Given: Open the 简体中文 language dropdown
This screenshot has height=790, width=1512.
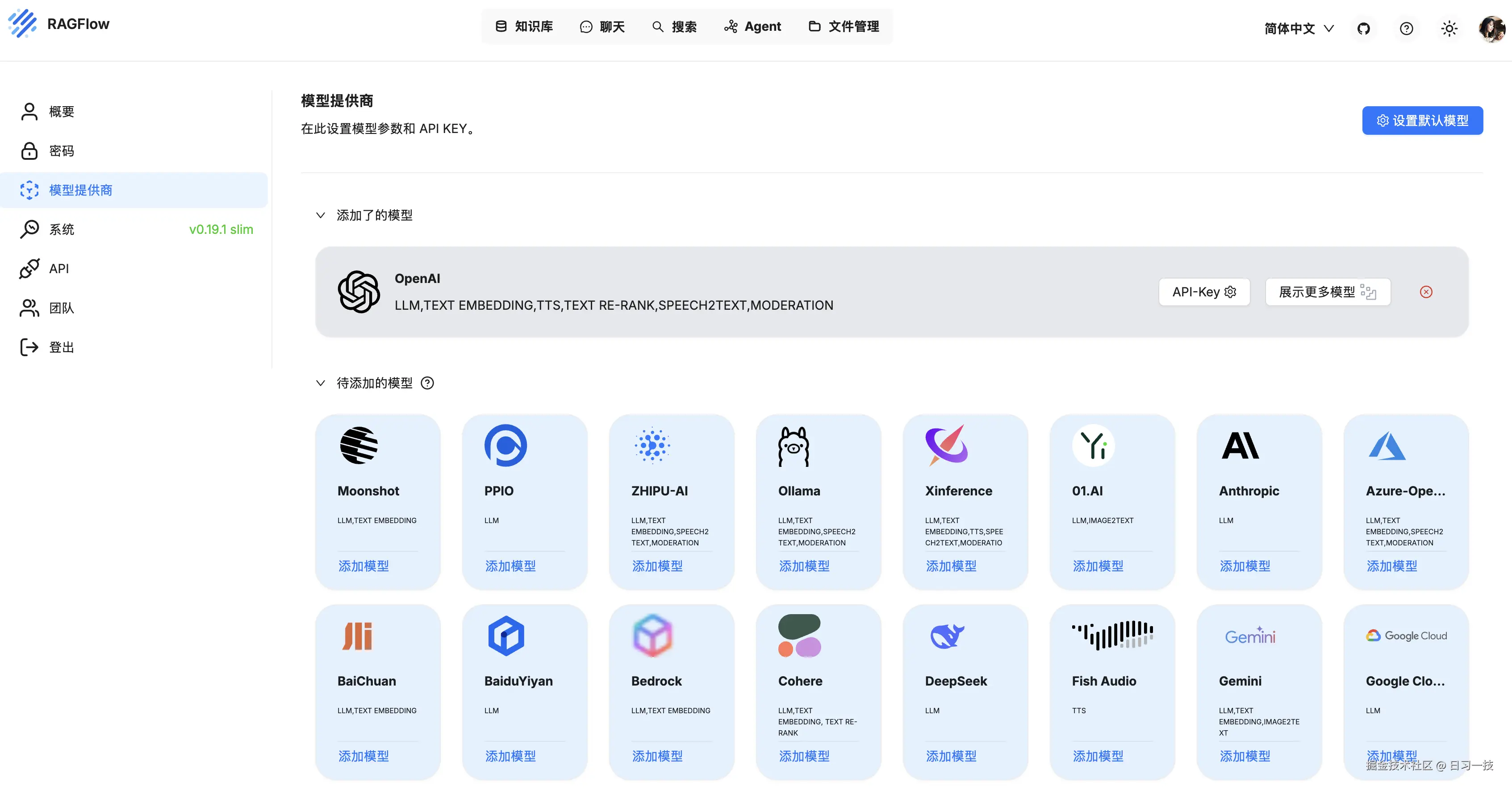Looking at the screenshot, I should [x=1299, y=28].
